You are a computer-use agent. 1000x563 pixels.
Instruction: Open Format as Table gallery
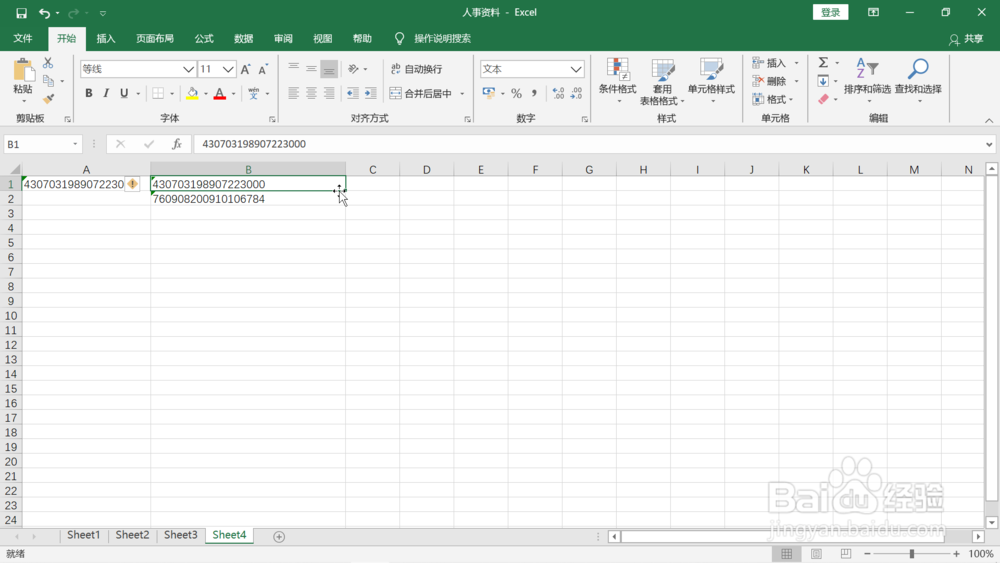point(662,82)
